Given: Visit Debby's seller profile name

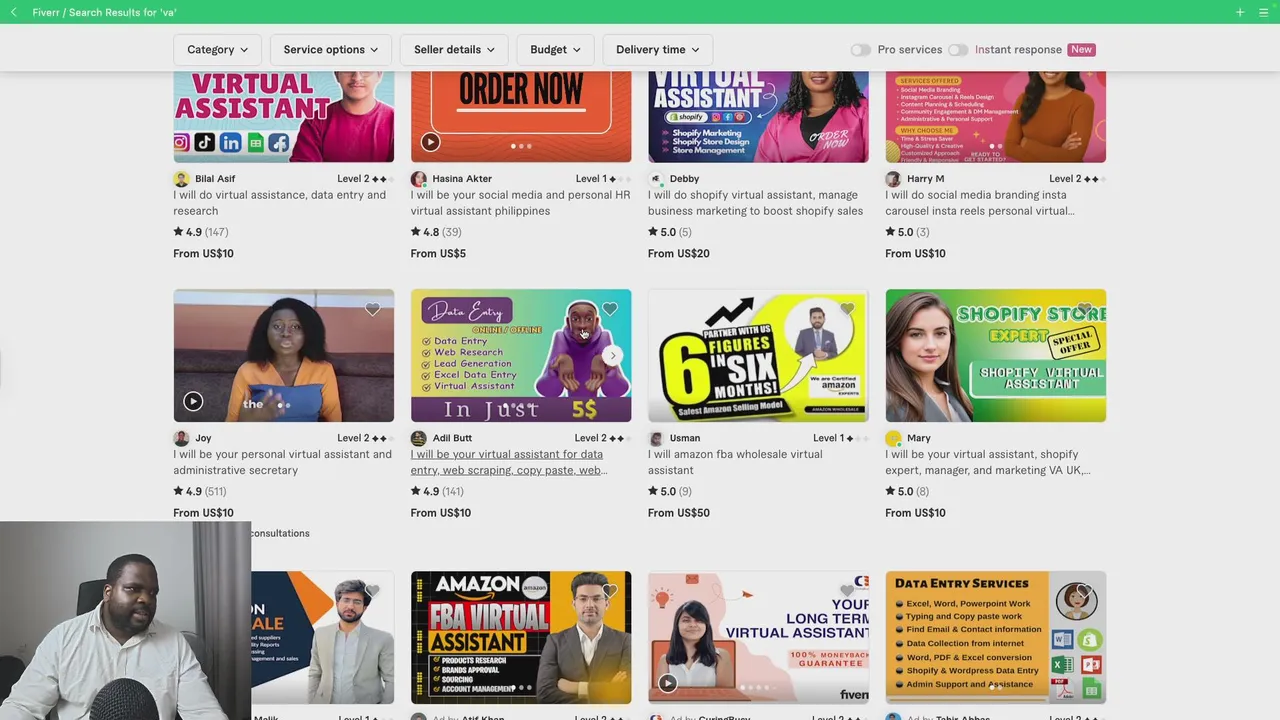Looking at the screenshot, I should coord(684,179).
